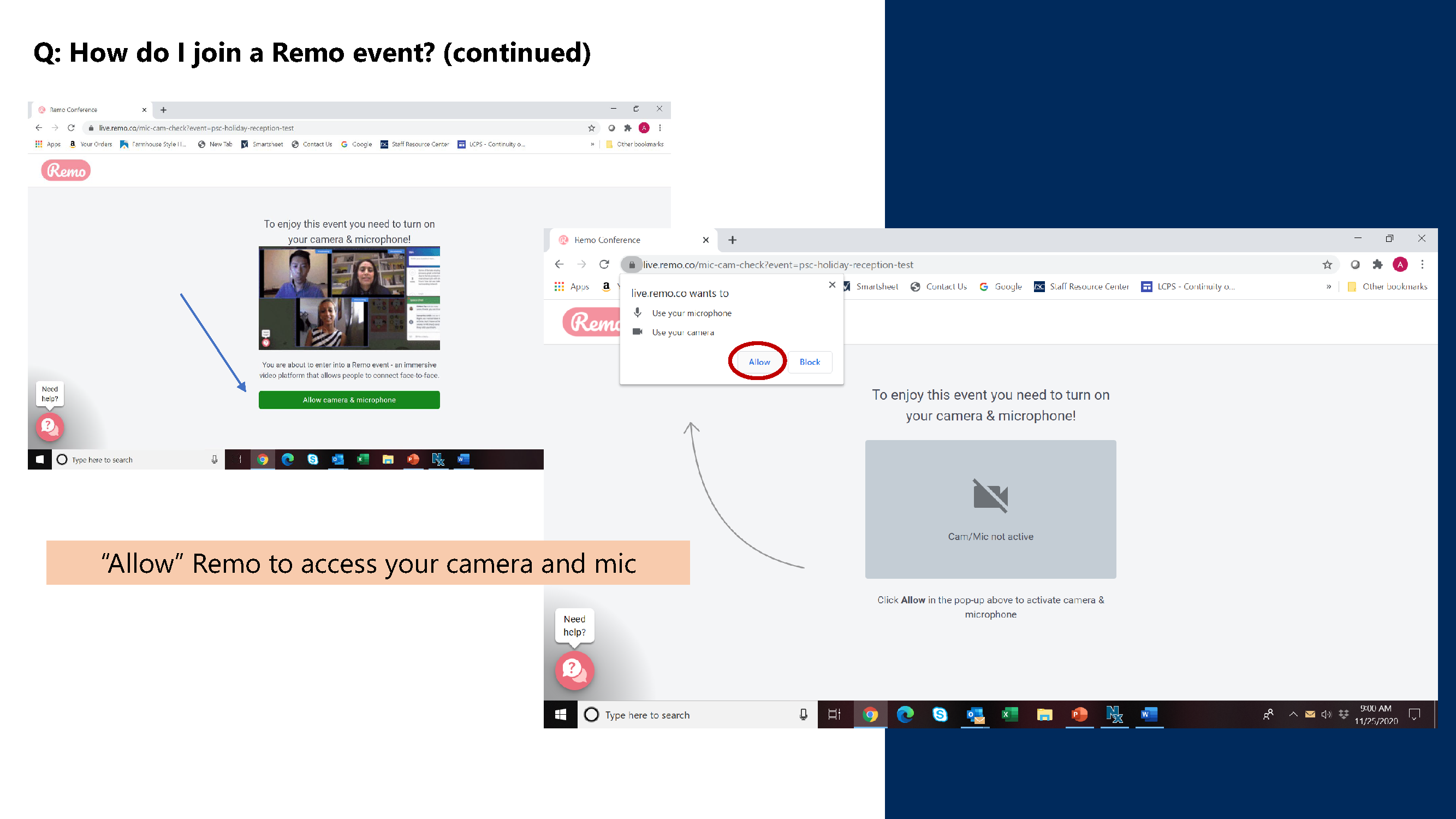The image size is (1456, 819).
Task: Open Microsoft Edge from large taskbar
Action: click(x=905, y=715)
